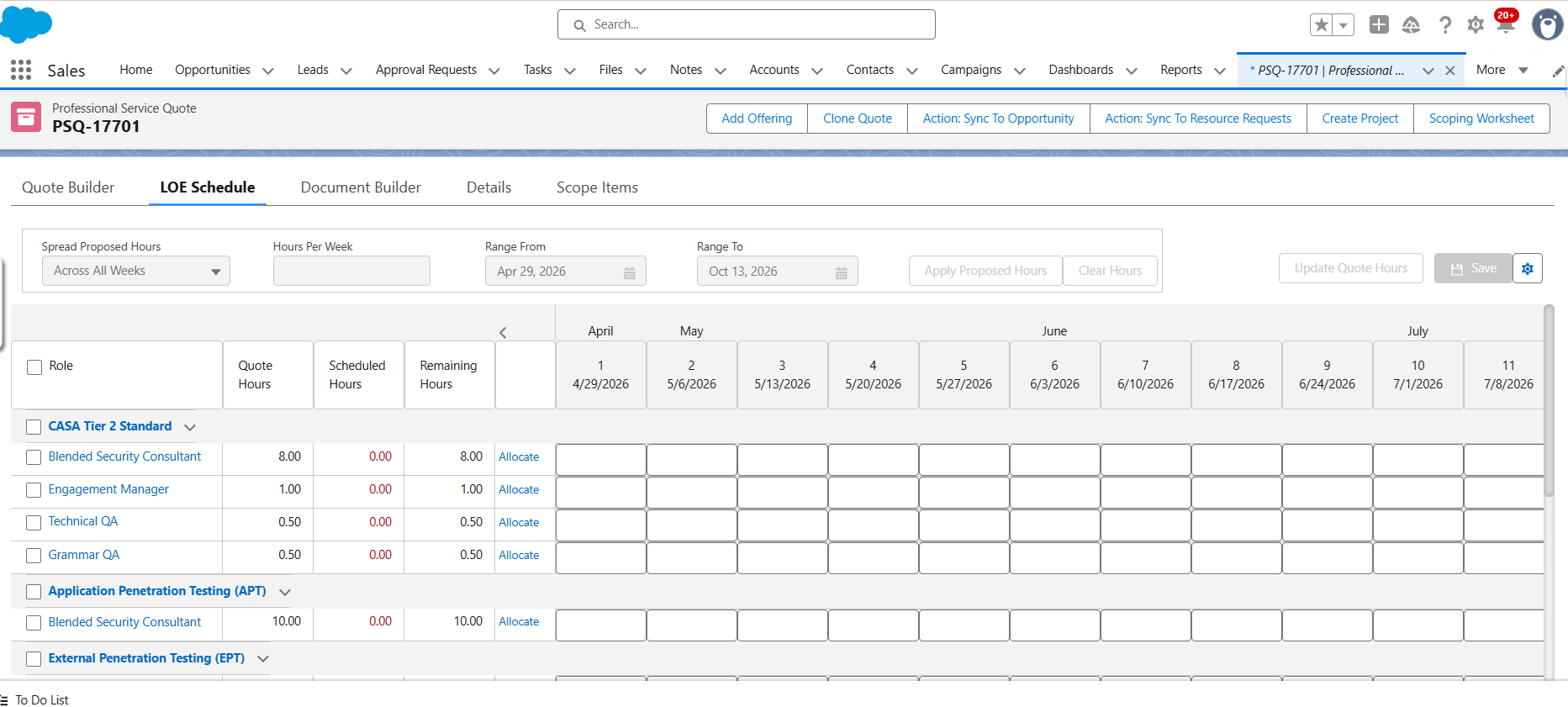
Task: Open the App Launcher grid icon
Action: point(21,71)
